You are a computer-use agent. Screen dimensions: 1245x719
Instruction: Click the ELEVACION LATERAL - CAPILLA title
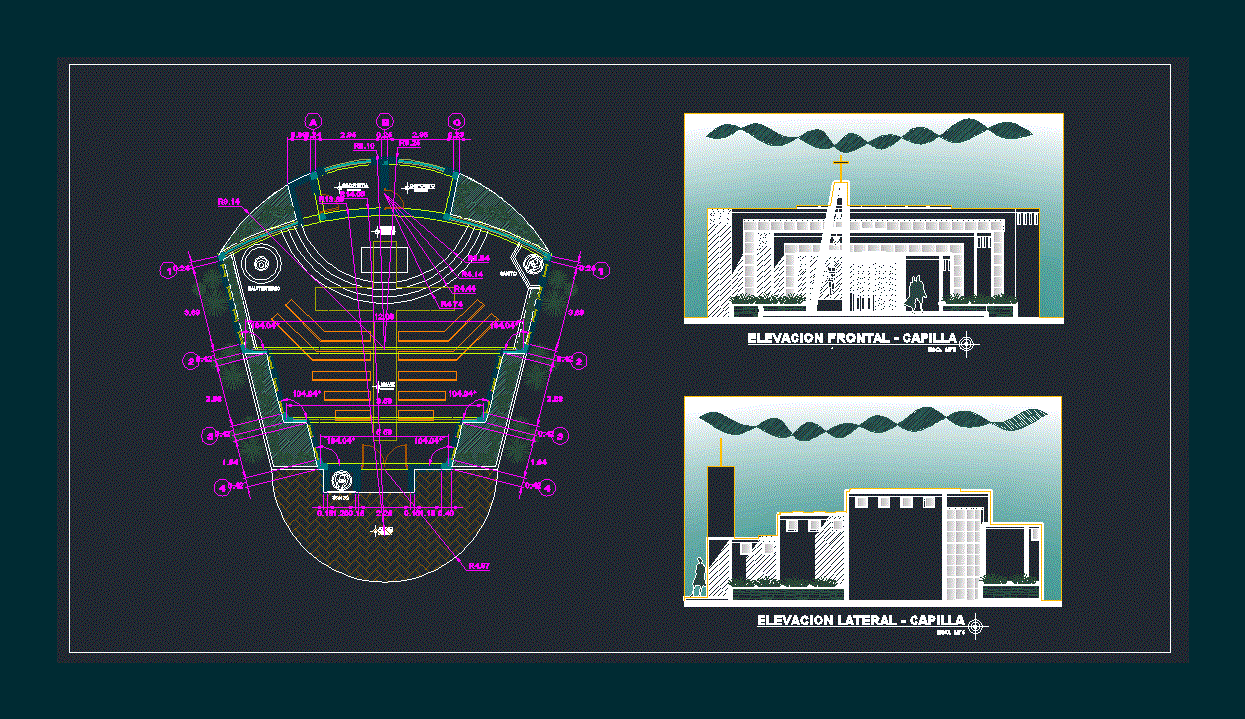(x=861, y=621)
